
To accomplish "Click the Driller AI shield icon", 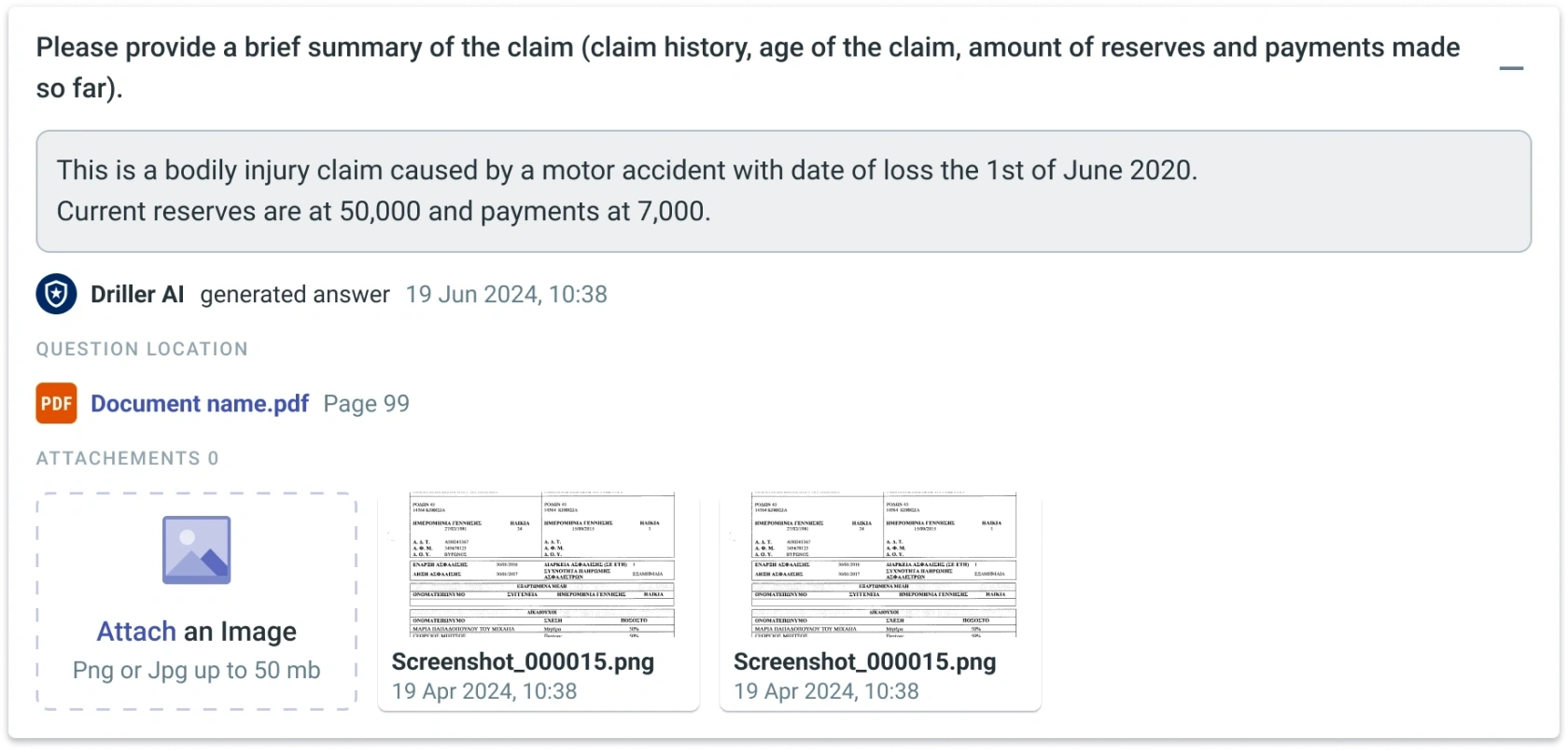I will click(x=56, y=294).
